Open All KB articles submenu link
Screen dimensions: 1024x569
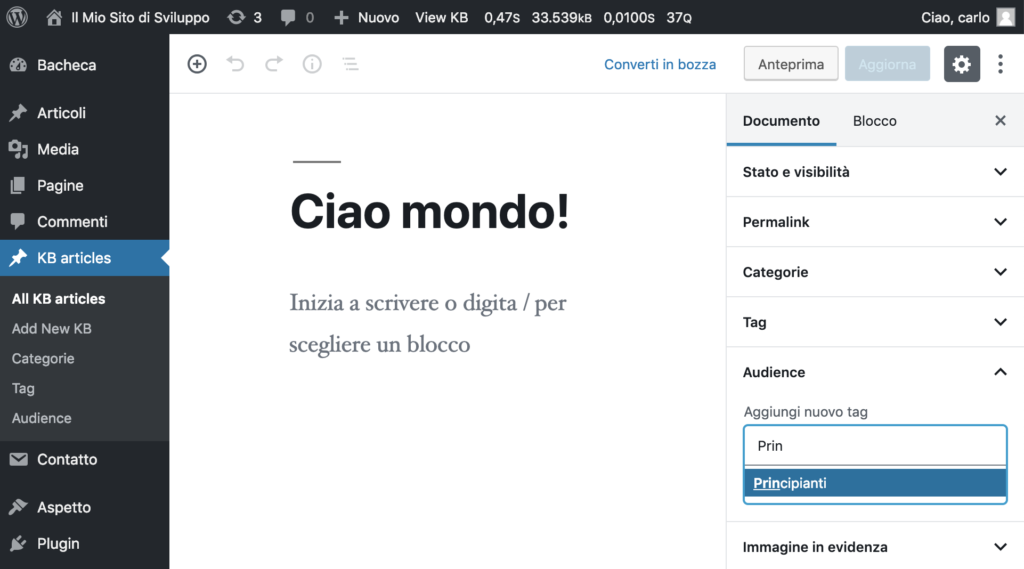coord(58,299)
